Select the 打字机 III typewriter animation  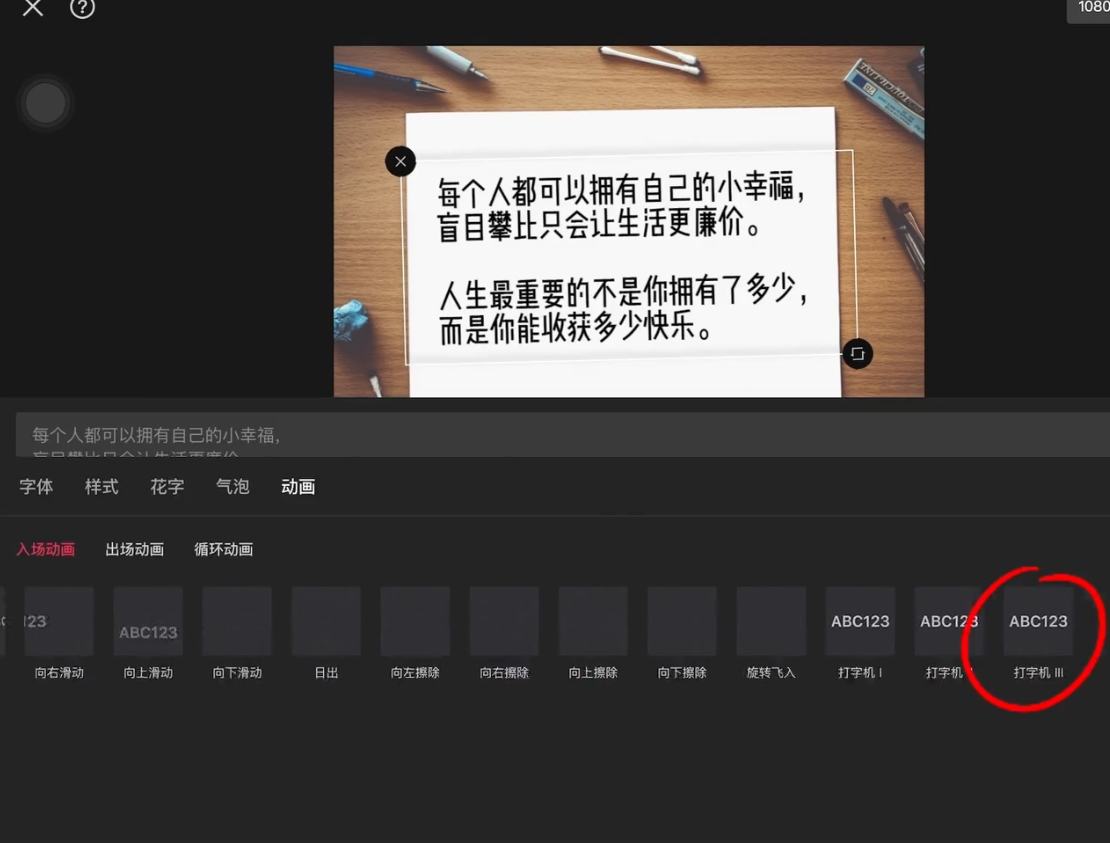tap(1038, 621)
